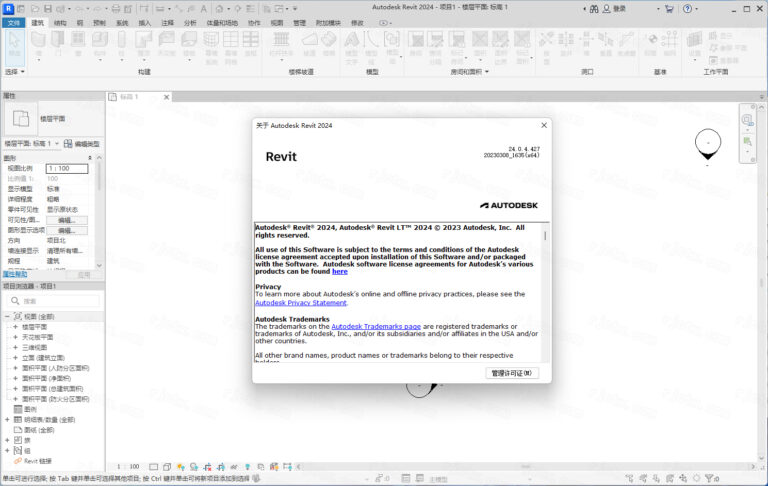Screen dimensions: 768x486
Task: Open the 文件 (File) tab
Action: point(14,23)
